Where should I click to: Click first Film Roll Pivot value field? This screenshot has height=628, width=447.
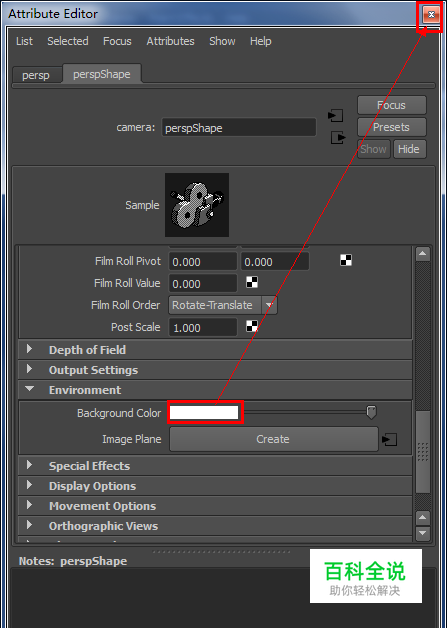pyautogui.click(x=203, y=262)
